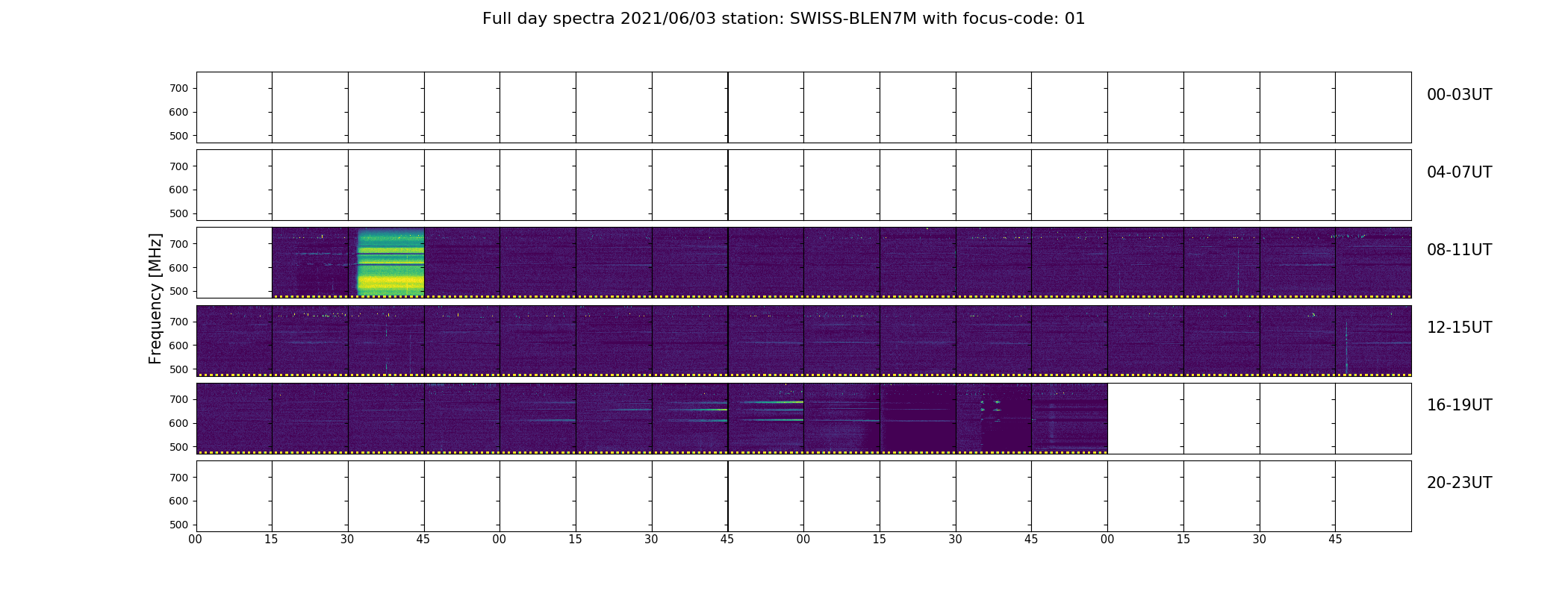The width and height of the screenshot is (1568, 597).
Task: Click the 600 tick label of the 04-07UT row
Action: pyautogui.click(x=178, y=190)
